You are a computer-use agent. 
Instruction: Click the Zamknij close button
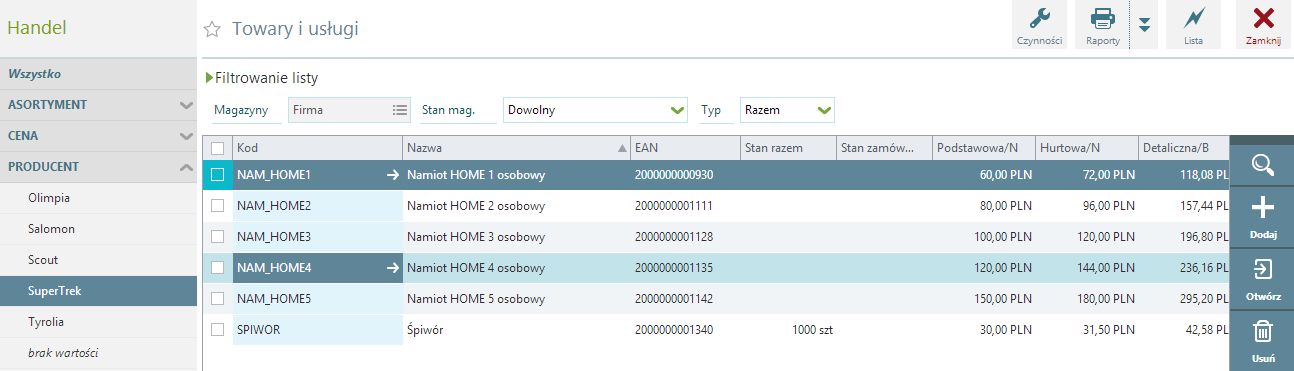[x=1263, y=24]
